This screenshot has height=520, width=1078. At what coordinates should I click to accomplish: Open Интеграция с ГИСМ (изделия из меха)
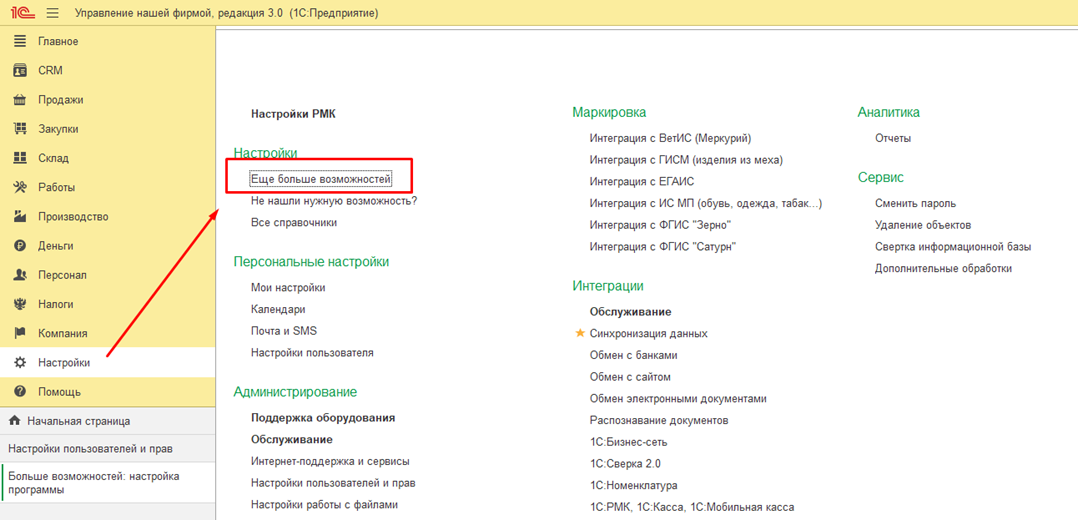tap(686, 160)
